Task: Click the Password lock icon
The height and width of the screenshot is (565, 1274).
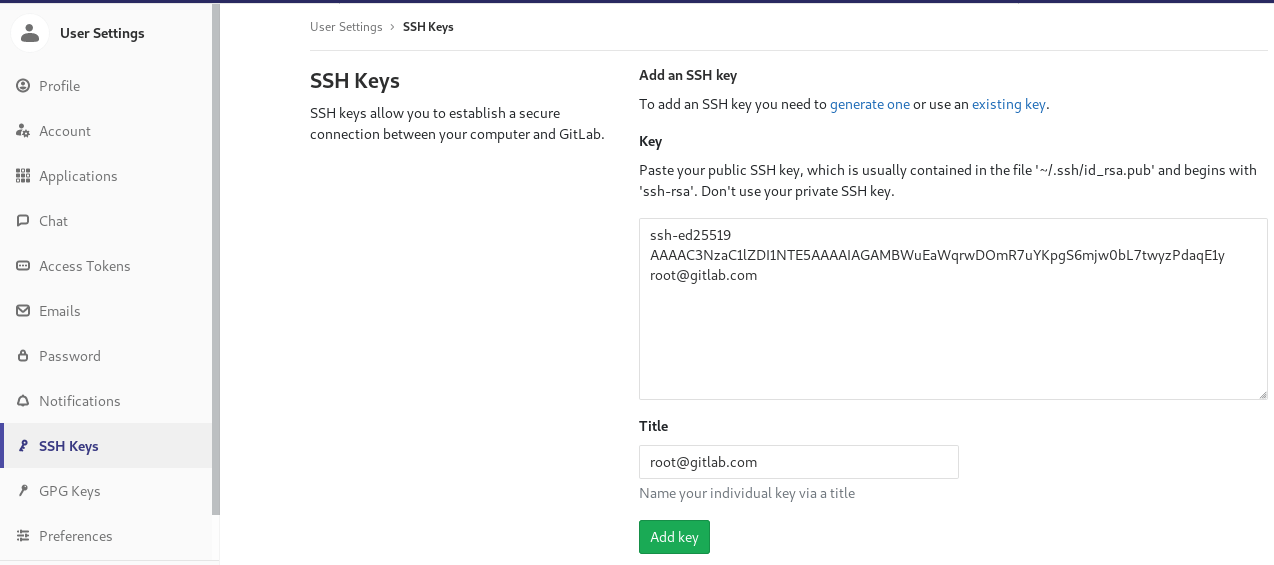Action: point(23,356)
